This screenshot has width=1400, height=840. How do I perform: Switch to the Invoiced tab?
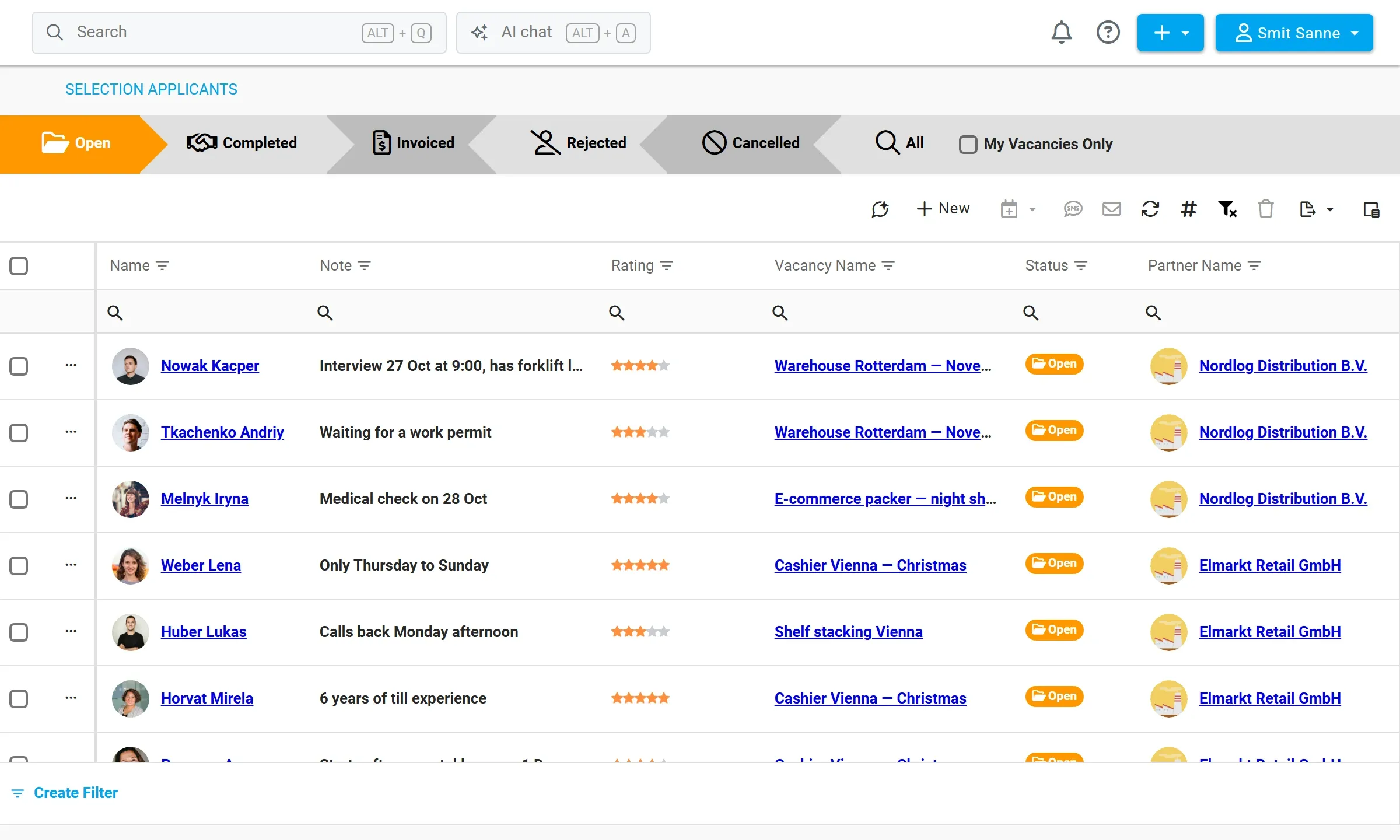point(414,143)
